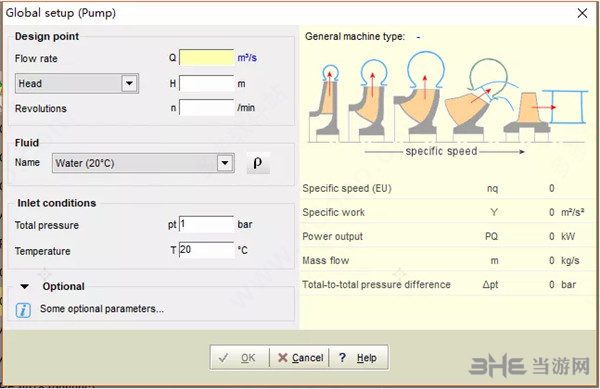This screenshot has width=600, height=389.
Task: Click the Optional section heading
Action: coord(64,286)
